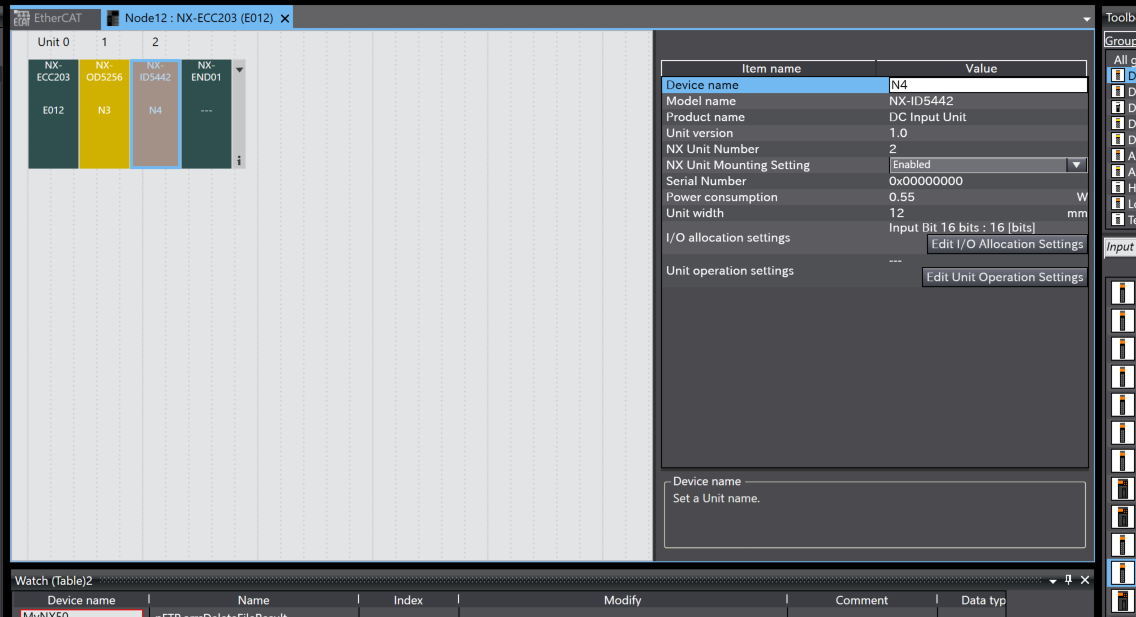The width and height of the screenshot is (1136, 617).
Task: Open the document tab list dropdown arrow
Action: 1086,19
